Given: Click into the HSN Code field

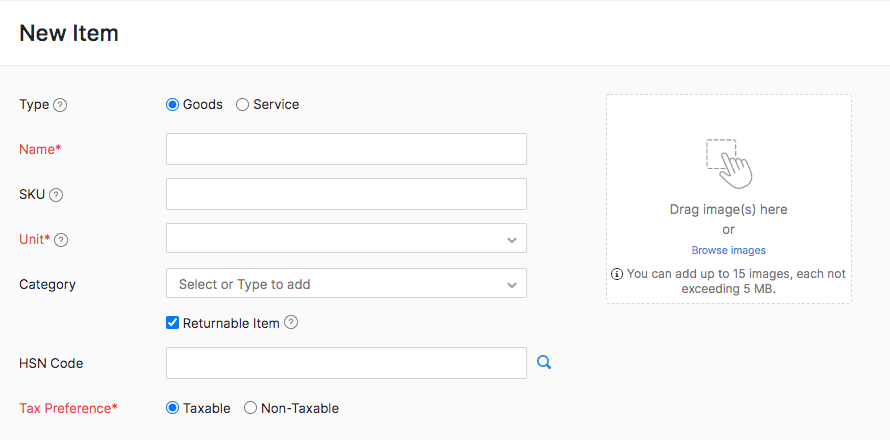Looking at the screenshot, I should (346, 363).
